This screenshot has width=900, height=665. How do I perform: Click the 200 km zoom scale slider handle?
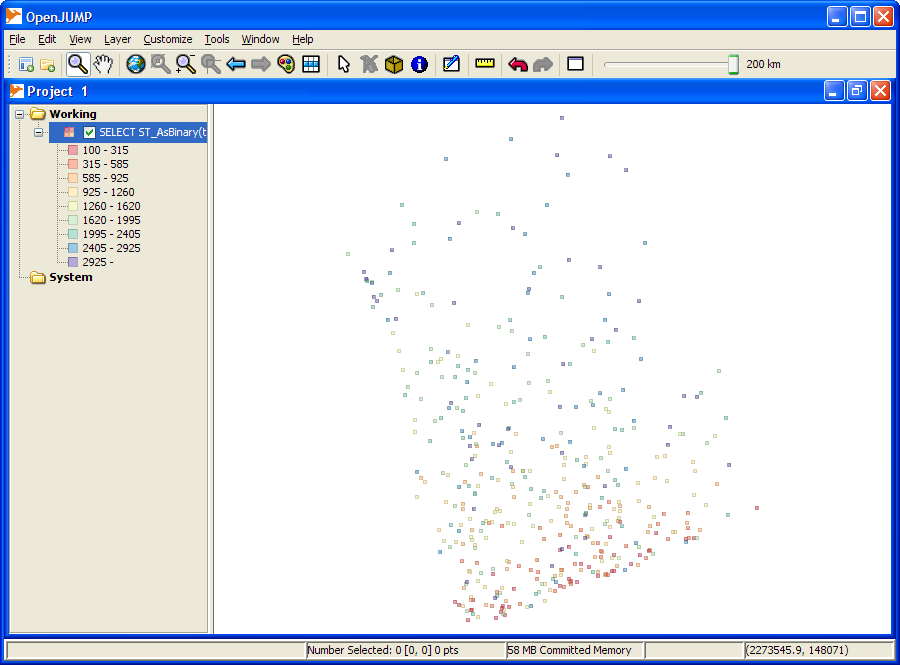tap(733, 64)
